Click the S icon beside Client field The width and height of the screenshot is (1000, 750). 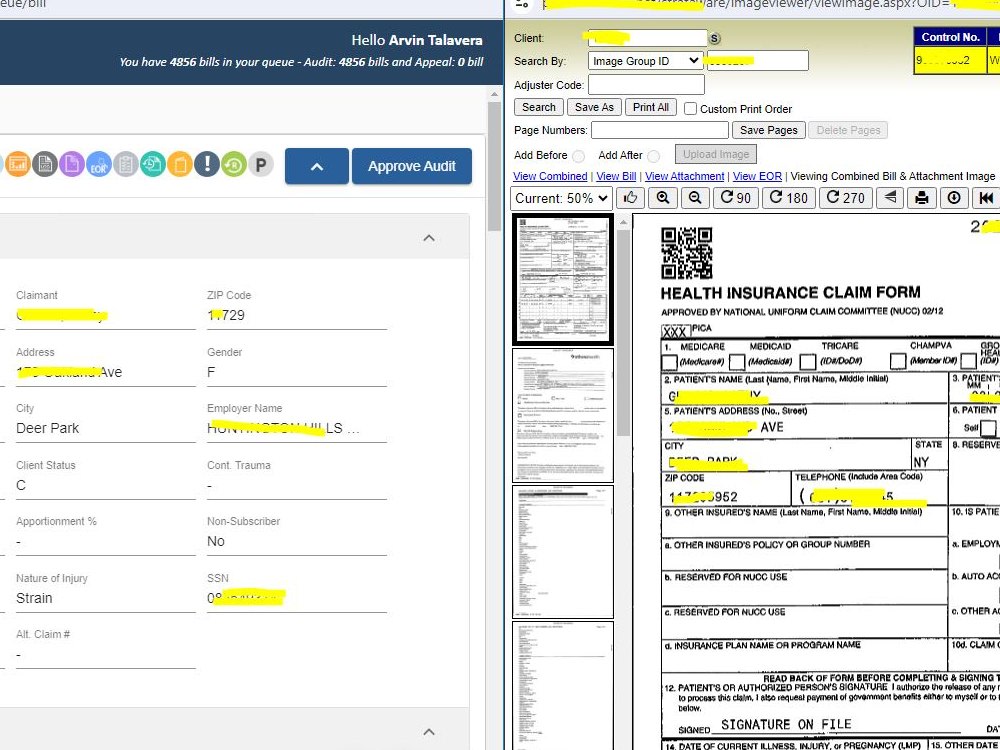[x=715, y=38]
